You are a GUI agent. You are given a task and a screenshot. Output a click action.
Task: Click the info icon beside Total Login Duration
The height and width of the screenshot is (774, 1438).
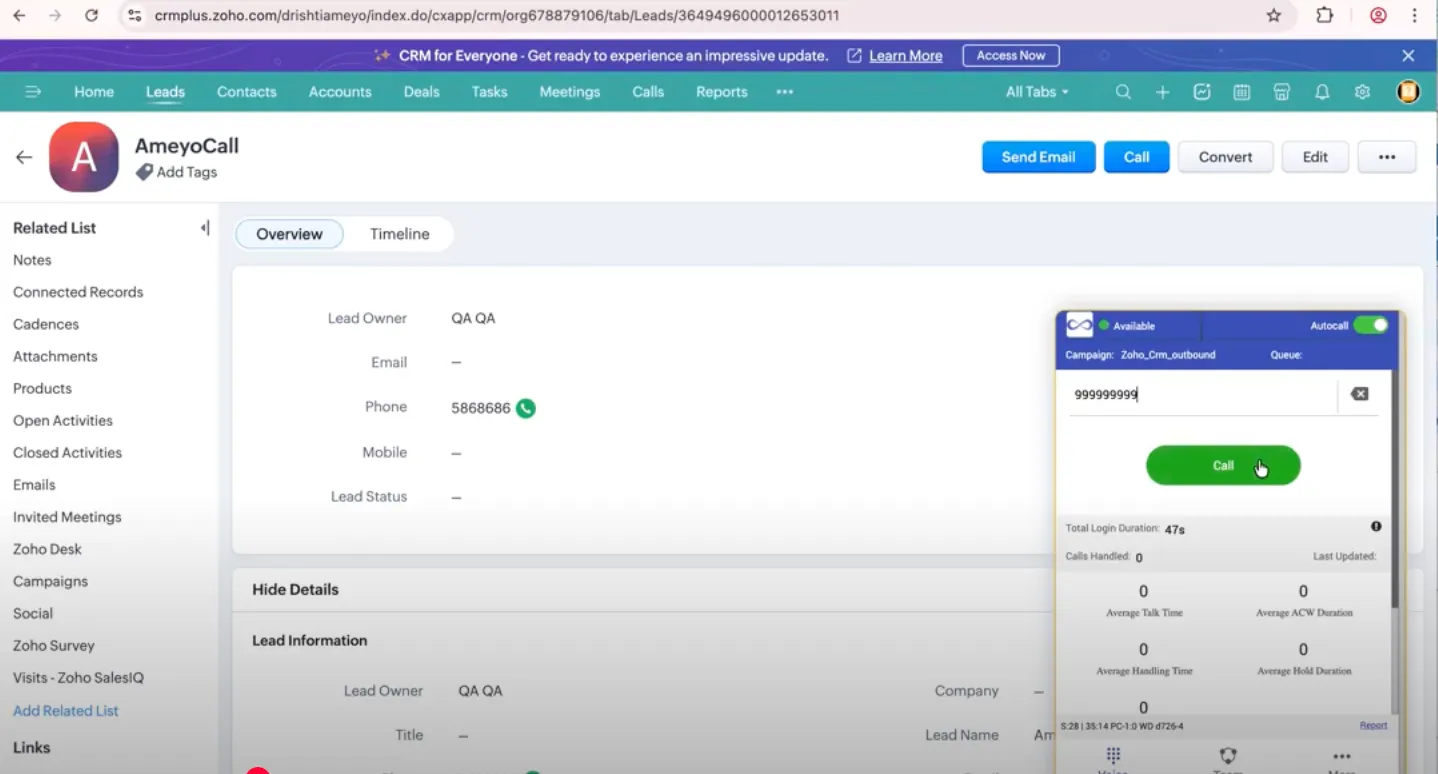point(1376,526)
